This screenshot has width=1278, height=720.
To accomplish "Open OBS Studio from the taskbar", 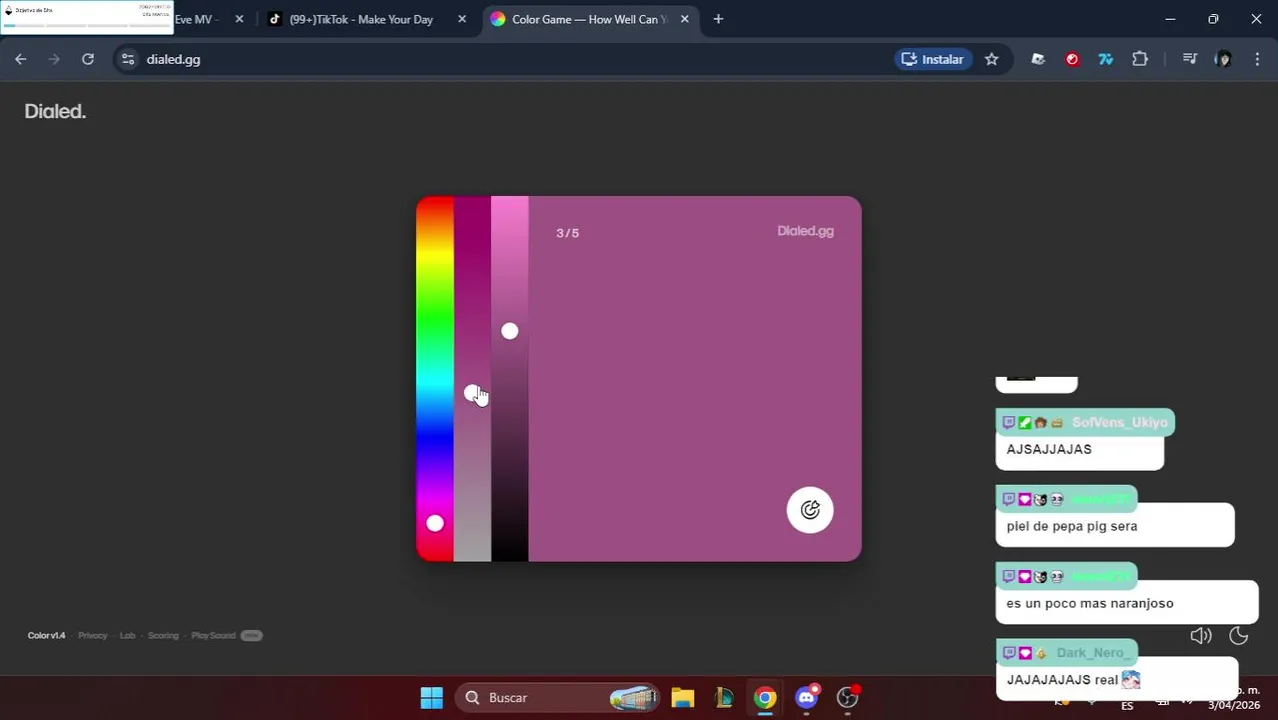I will [x=848, y=698].
